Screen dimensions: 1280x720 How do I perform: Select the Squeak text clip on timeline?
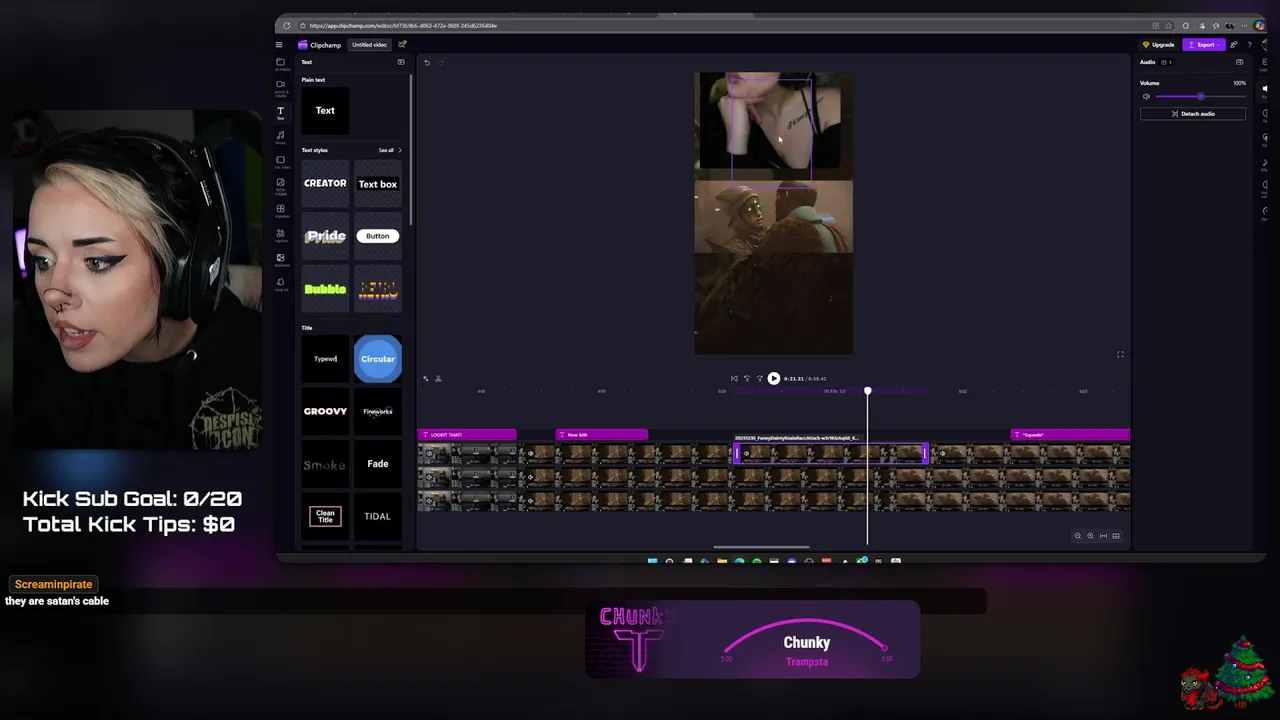1070,435
